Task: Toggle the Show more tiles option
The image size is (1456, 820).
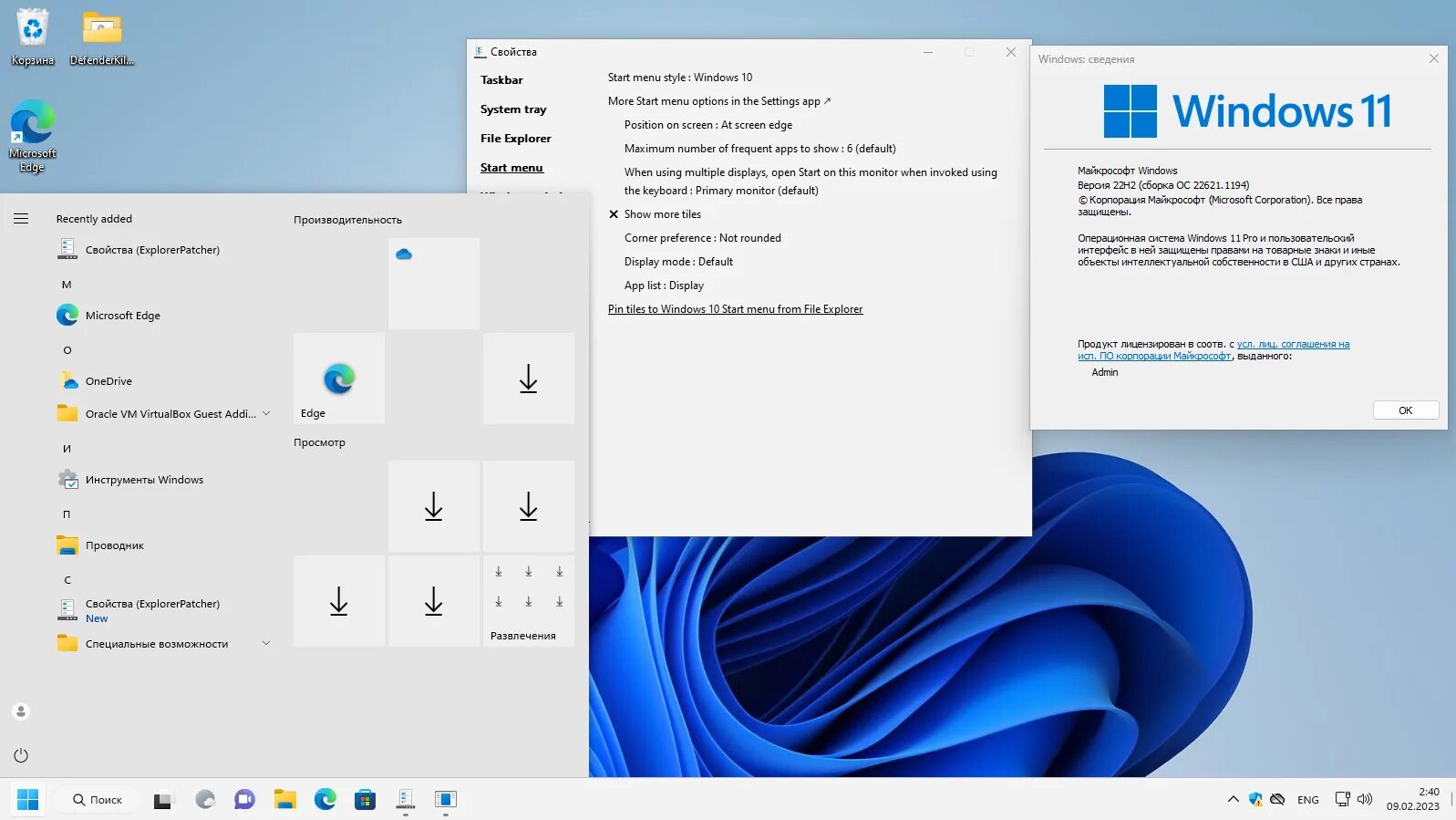Action: pos(655,214)
